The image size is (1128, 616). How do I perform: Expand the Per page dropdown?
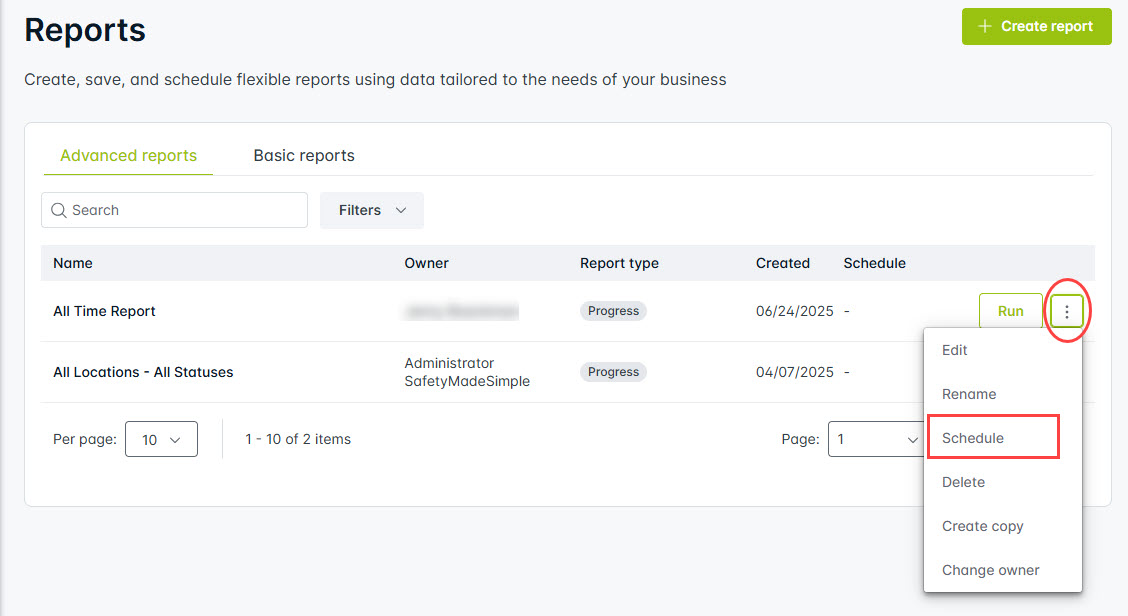click(x=161, y=439)
